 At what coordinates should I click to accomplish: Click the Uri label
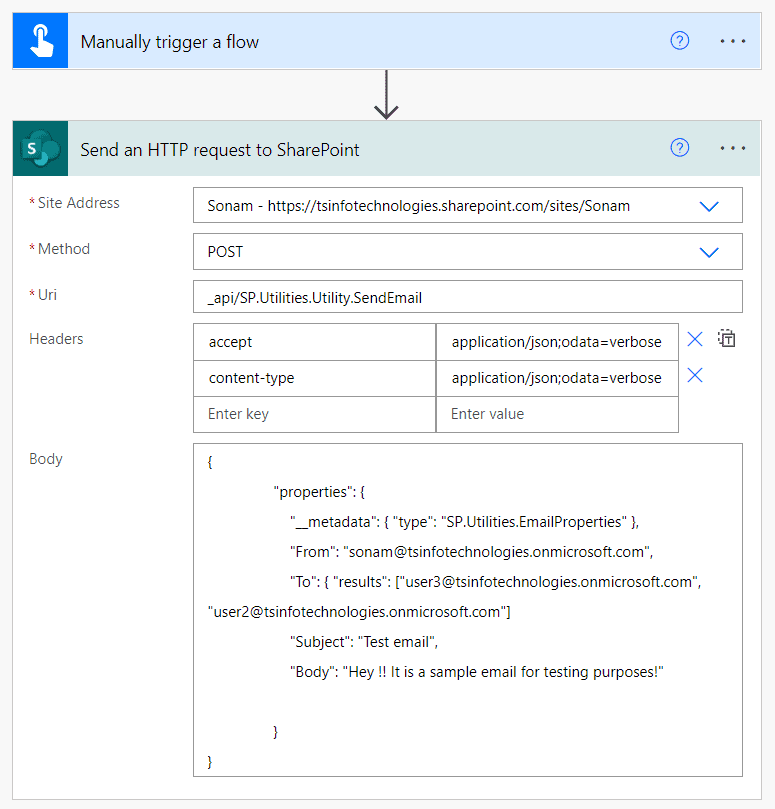click(47, 295)
